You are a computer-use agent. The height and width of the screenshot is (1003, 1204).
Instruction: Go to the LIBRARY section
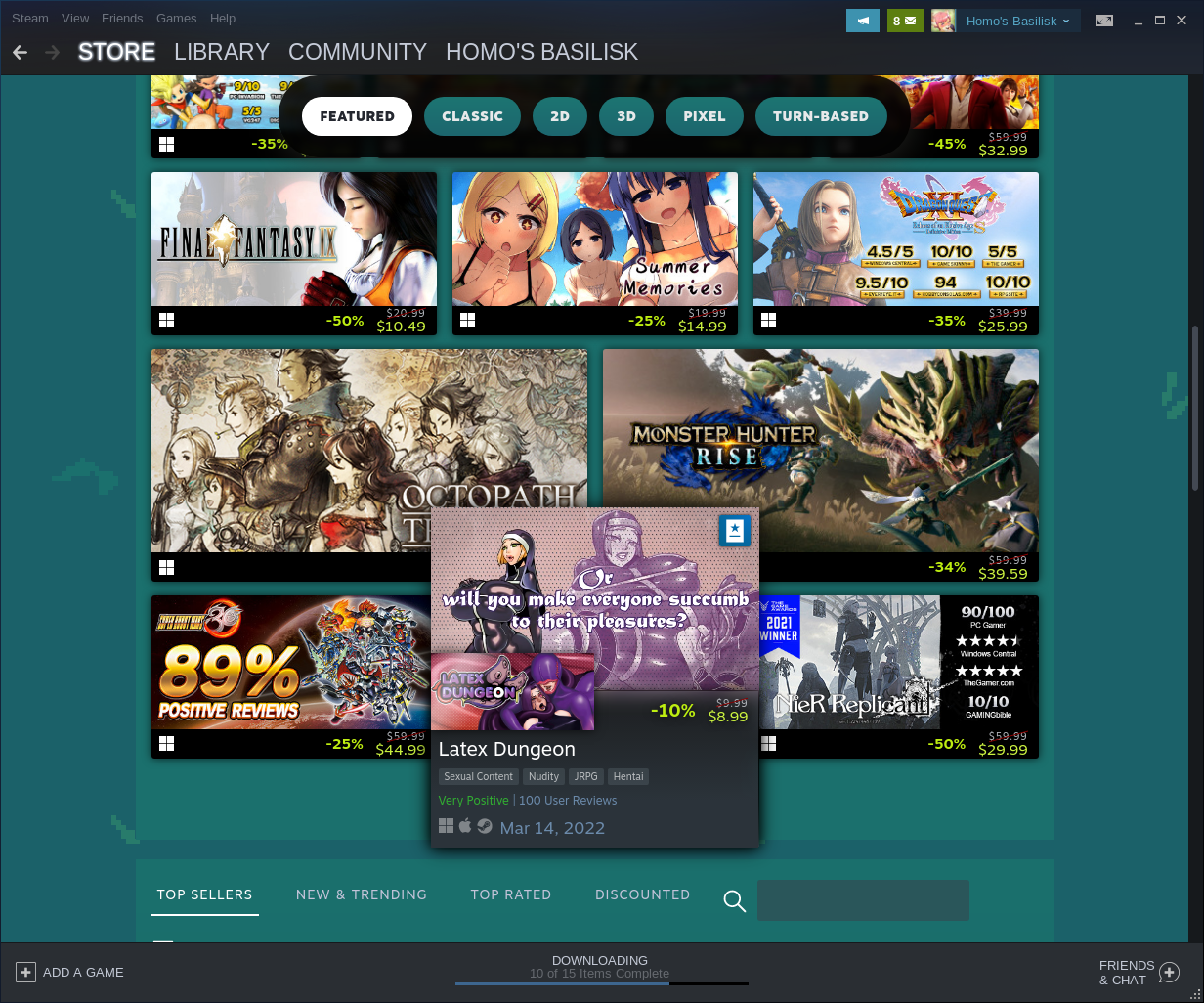coord(222,52)
